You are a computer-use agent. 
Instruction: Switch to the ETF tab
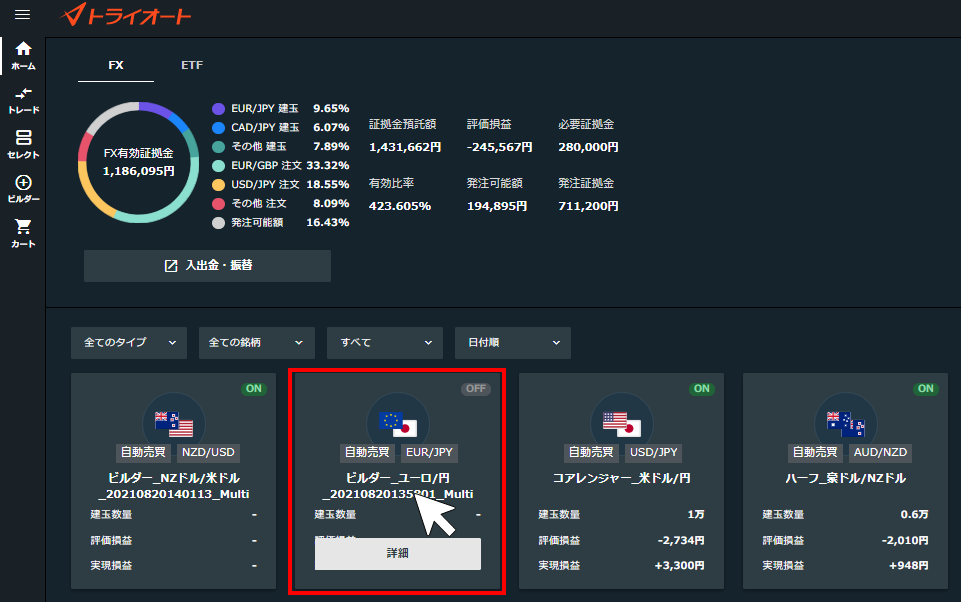(x=192, y=65)
